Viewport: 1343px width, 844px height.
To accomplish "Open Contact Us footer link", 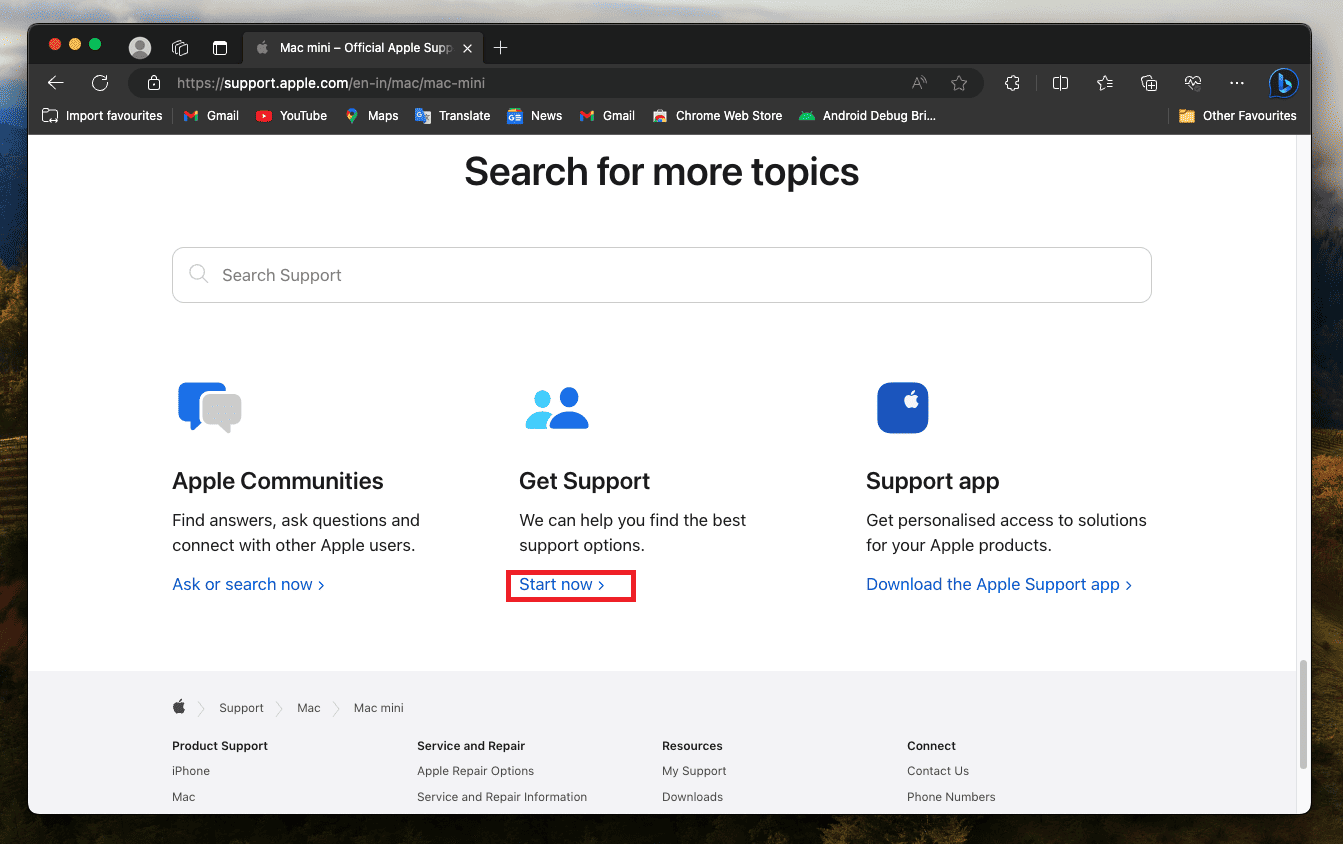I will tap(938, 771).
